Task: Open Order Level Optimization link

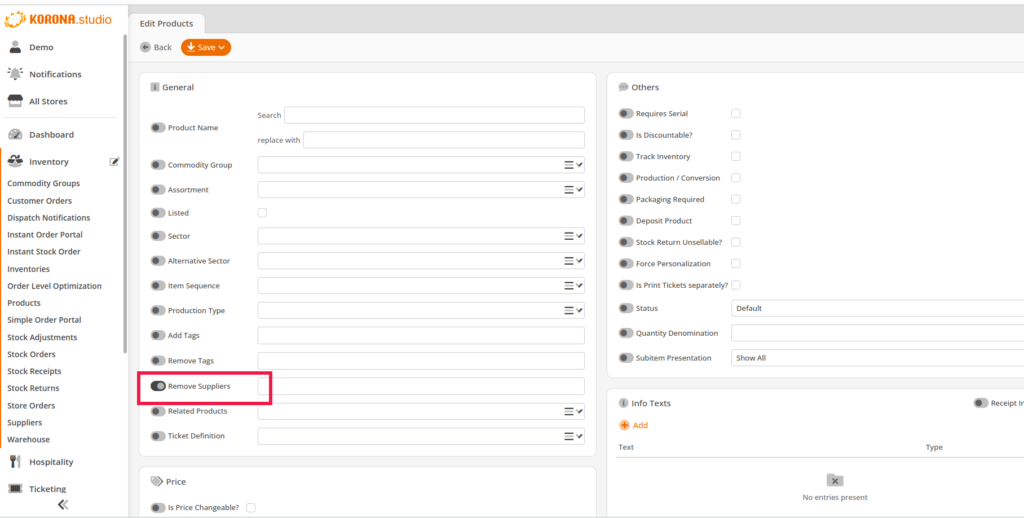Action: pos(55,286)
